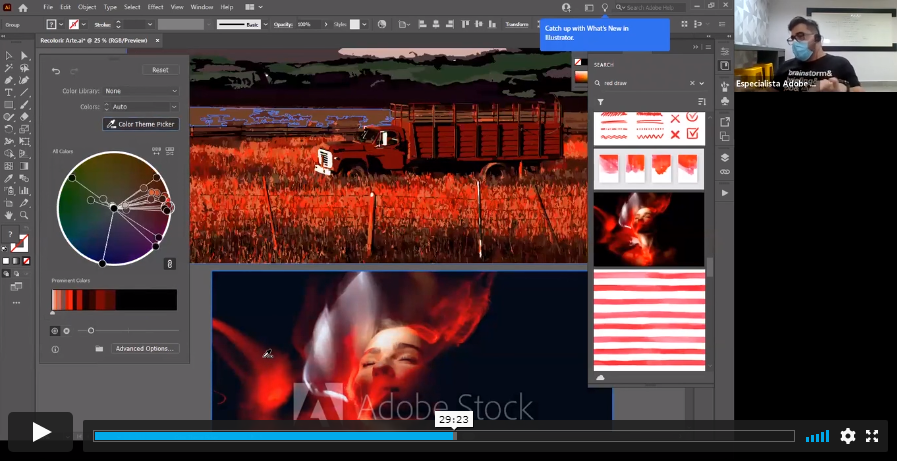Click the video progress bar
Screen dimensions: 897x462
click(444, 436)
